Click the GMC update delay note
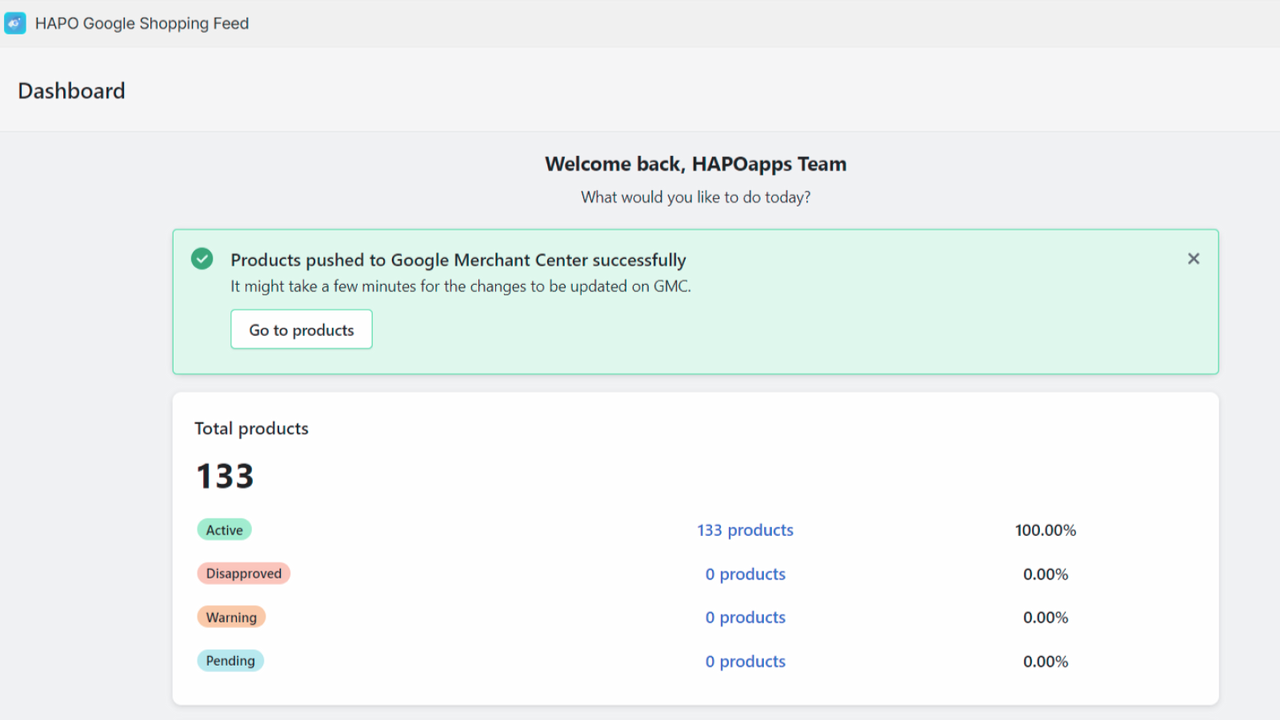 461,286
